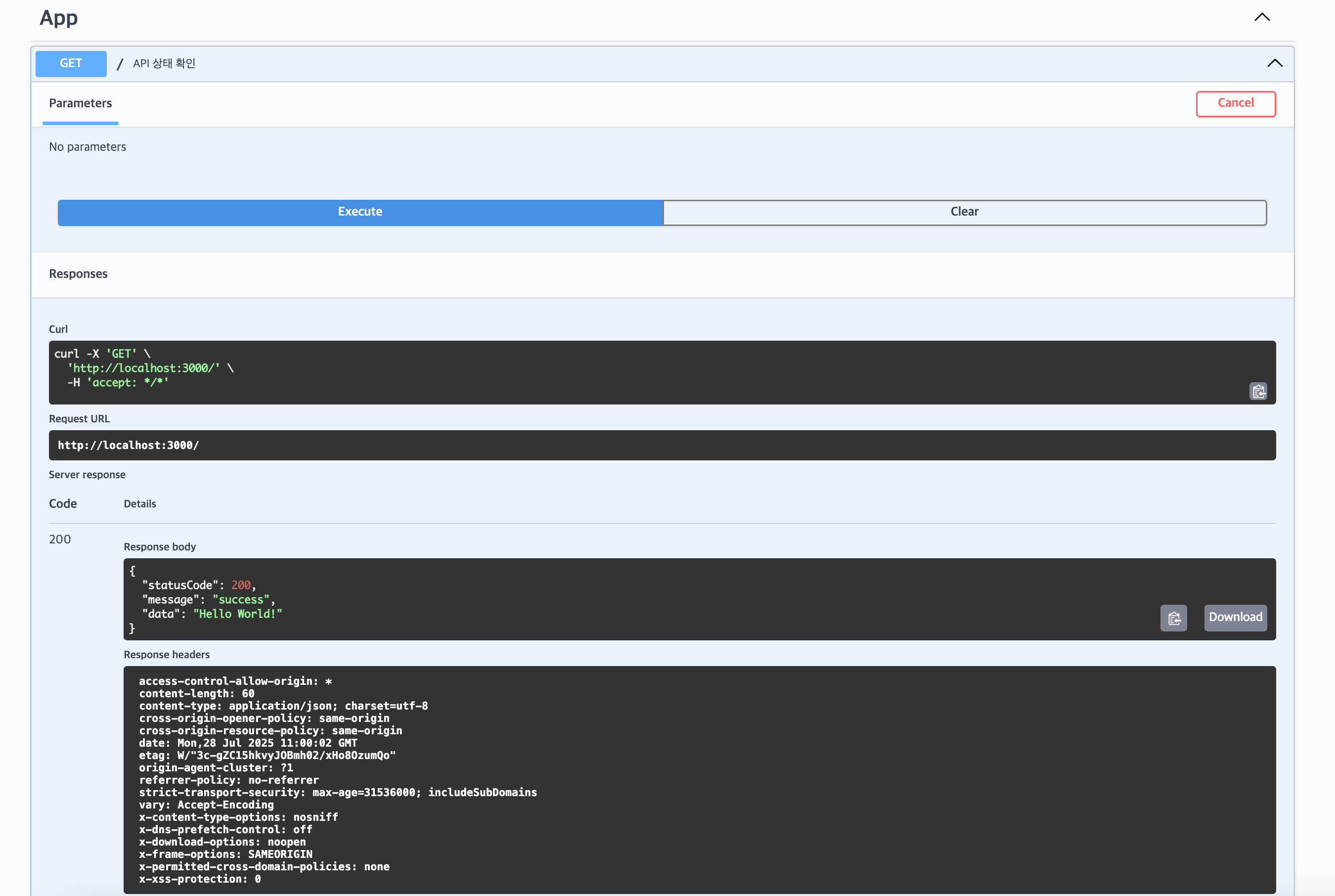The width and height of the screenshot is (1335, 896).
Task: Download the response body
Action: [x=1235, y=617]
